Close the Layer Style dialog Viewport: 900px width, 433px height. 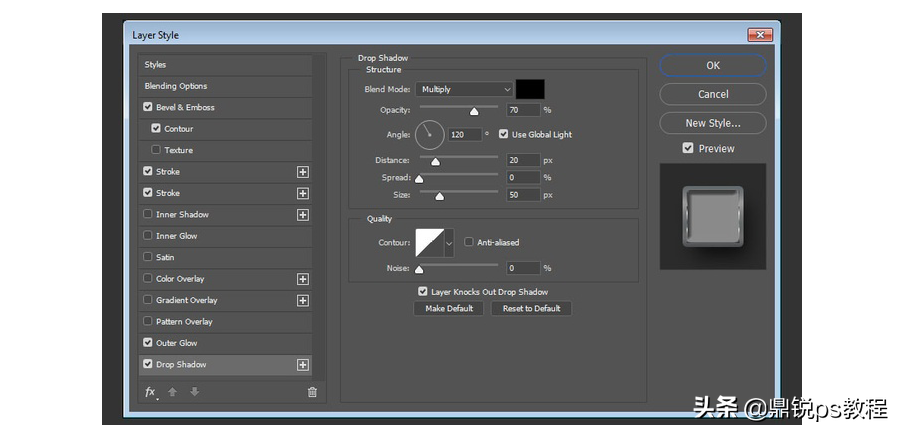pyautogui.click(x=759, y=35)
